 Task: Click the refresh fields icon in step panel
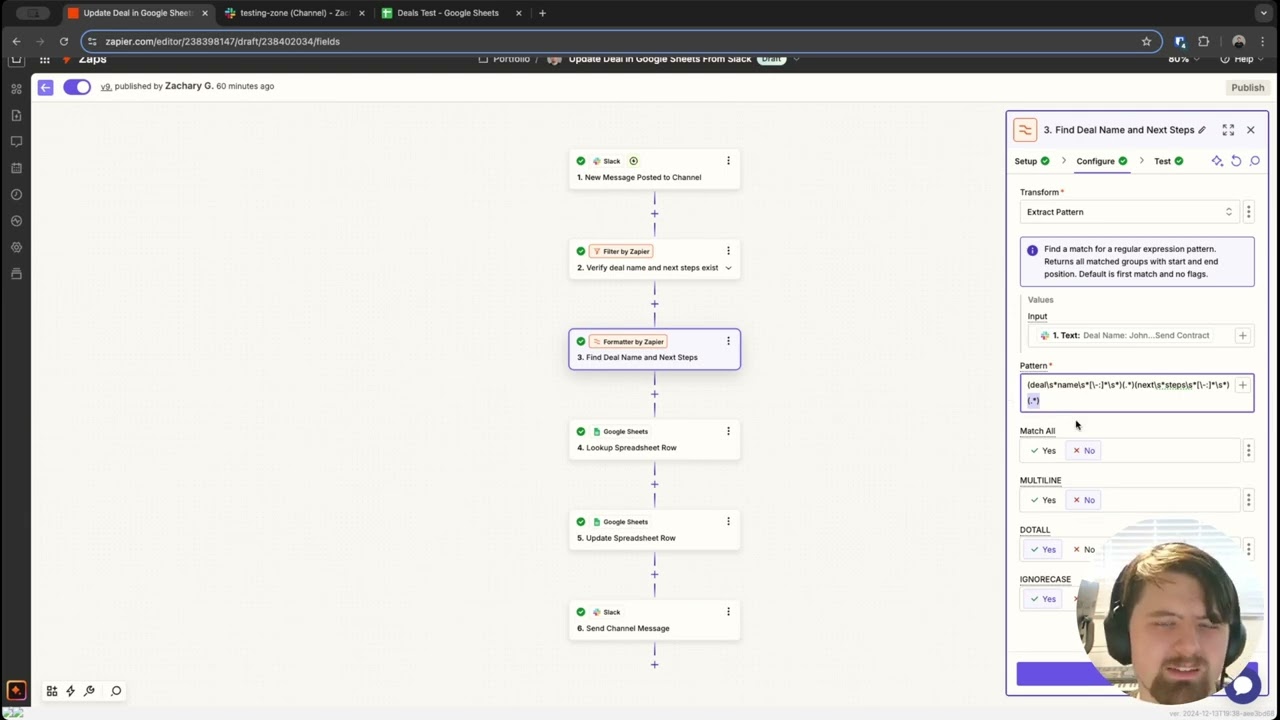coord(1236,161)
